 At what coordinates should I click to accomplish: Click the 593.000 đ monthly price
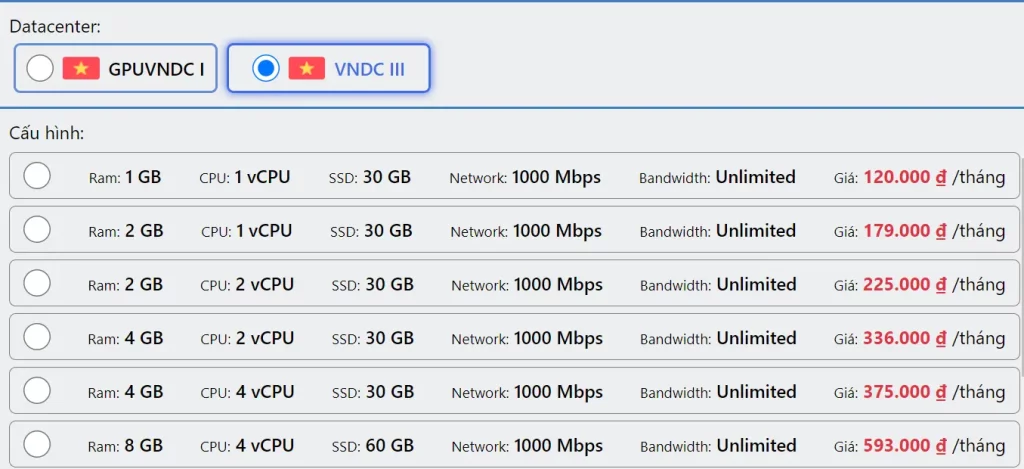[x=905, y=445]
